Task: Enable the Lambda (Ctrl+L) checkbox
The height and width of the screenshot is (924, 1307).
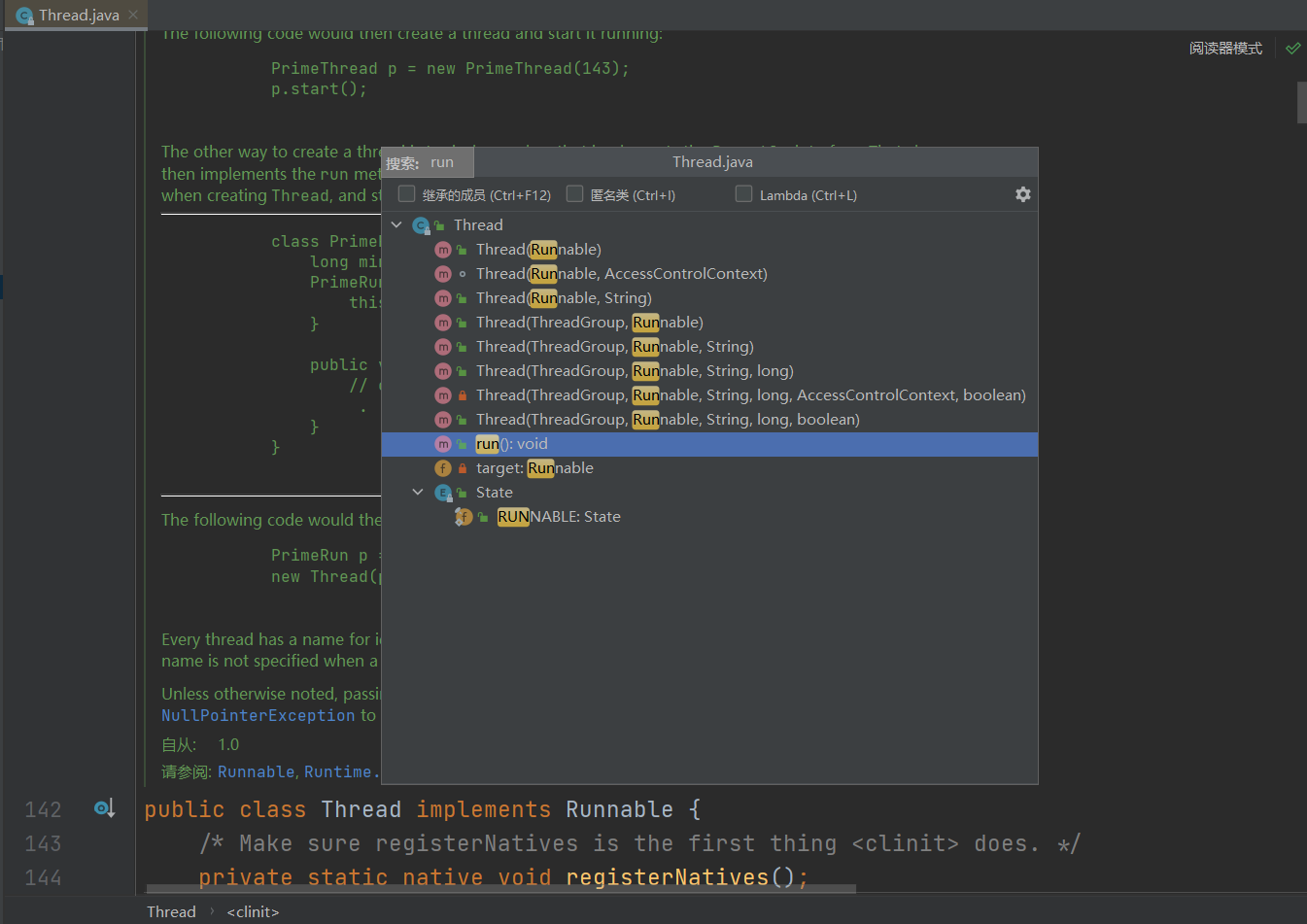Action: [x=743, y=193]
